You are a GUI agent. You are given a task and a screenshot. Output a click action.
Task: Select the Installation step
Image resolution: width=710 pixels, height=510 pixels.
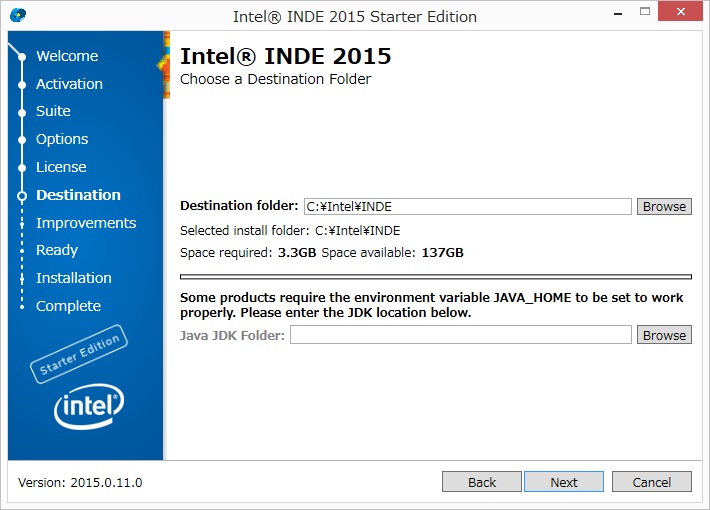coord(74,278)
